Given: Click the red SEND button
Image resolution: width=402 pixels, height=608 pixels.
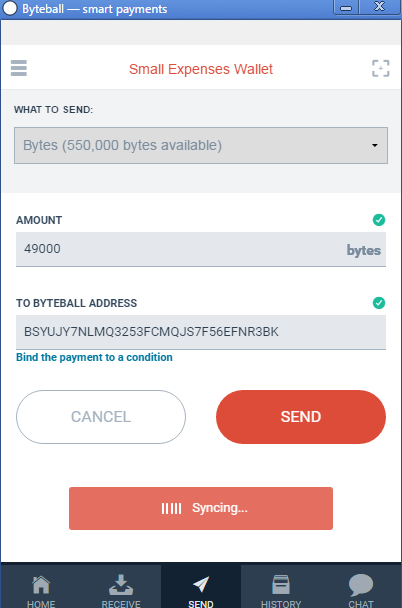Looking at the screenshot, I should pos(301,417).
